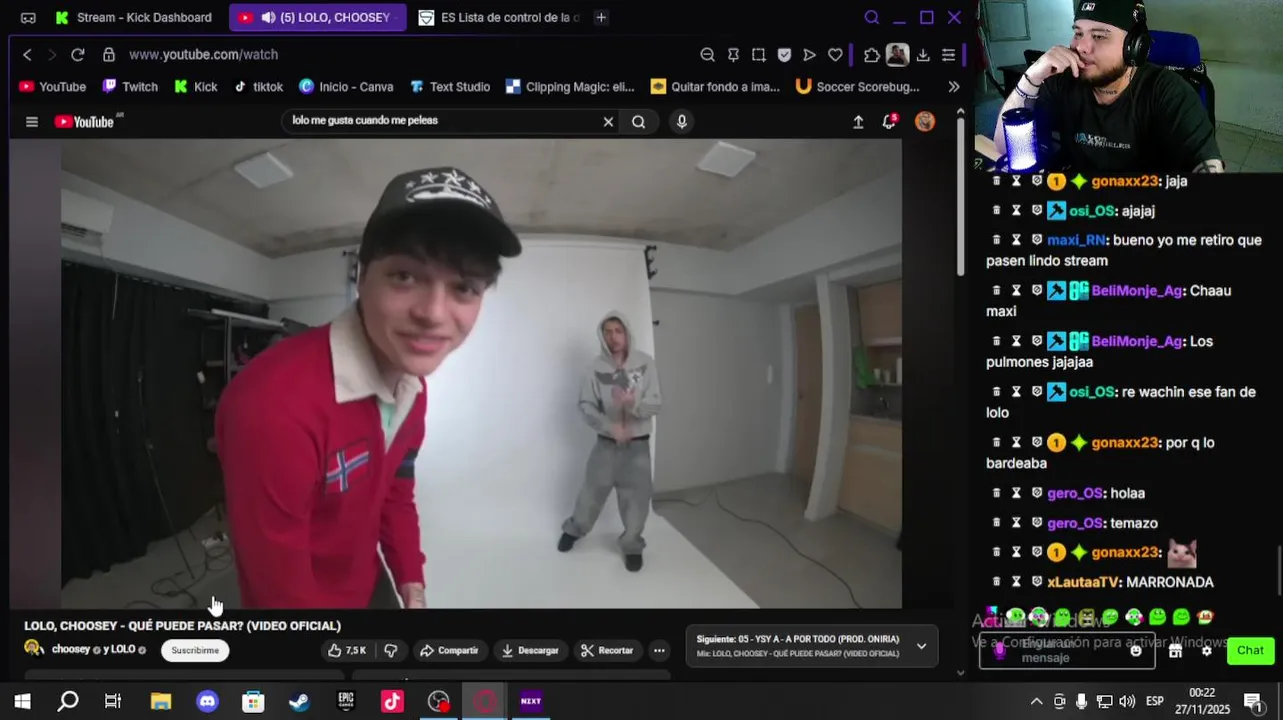Open the snapshot capture tool icon
Image resolution: width=1283 pixels, height=720 pixels.
[x=759, y=55]
